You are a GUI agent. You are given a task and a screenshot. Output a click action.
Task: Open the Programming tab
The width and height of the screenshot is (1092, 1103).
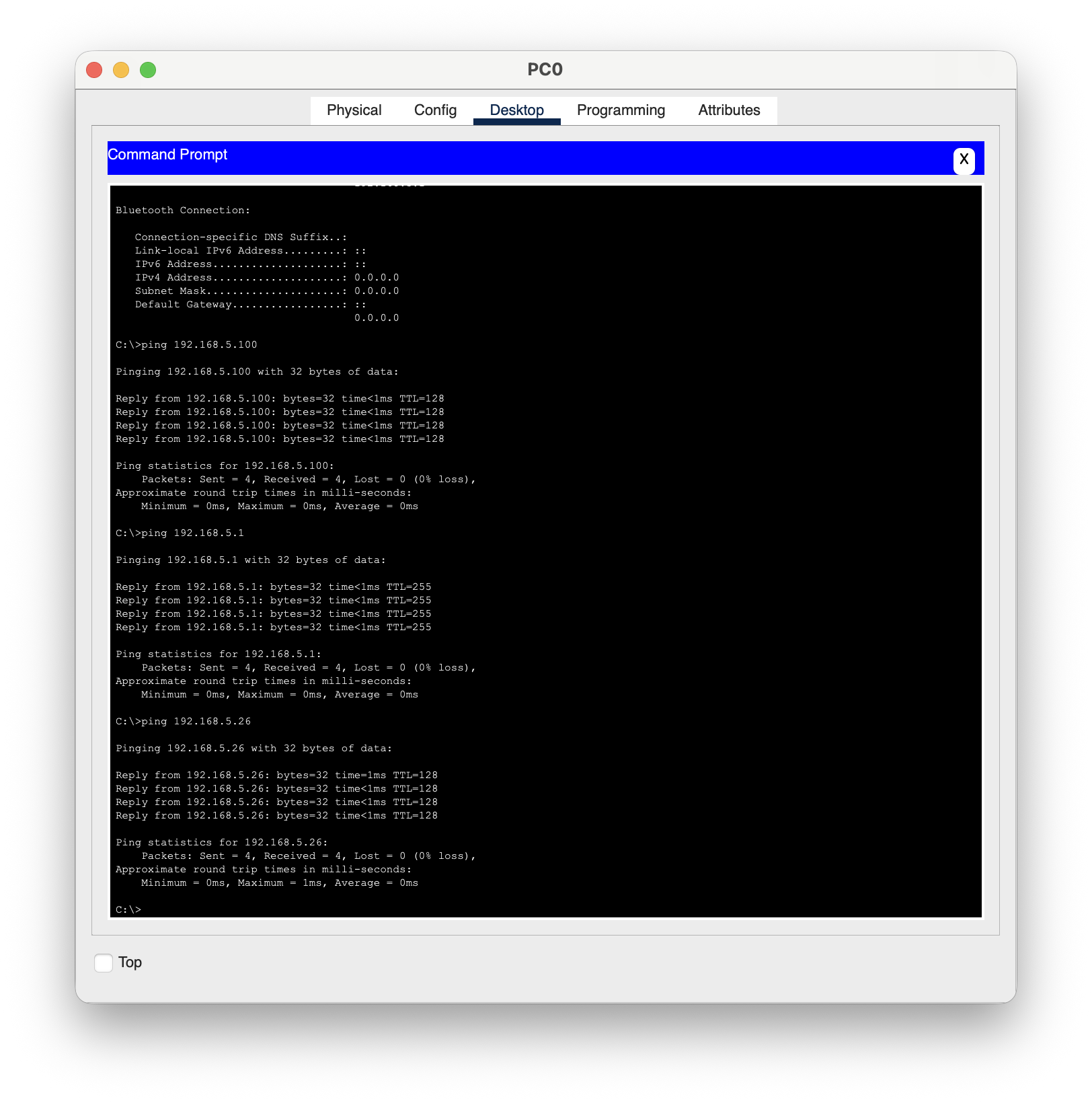tap(621, 110)
